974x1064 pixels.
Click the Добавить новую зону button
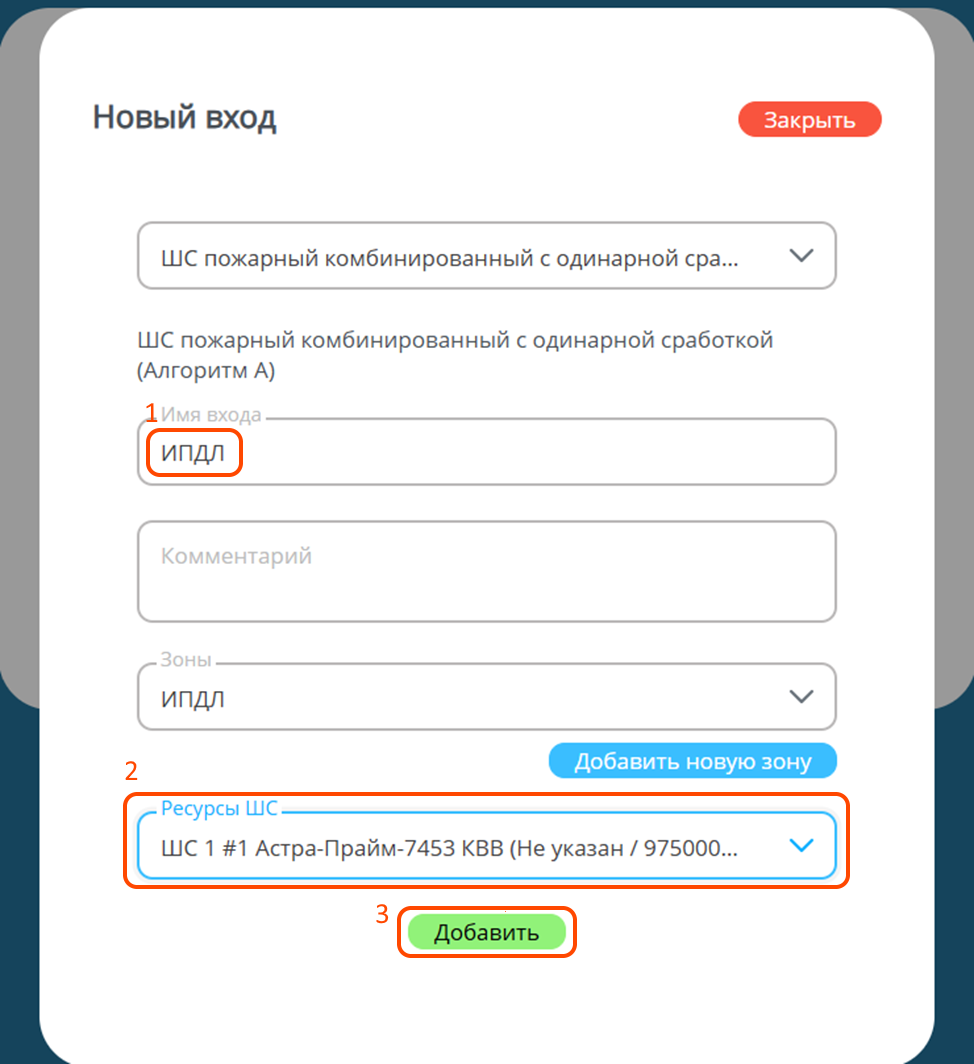pos(692,761)
